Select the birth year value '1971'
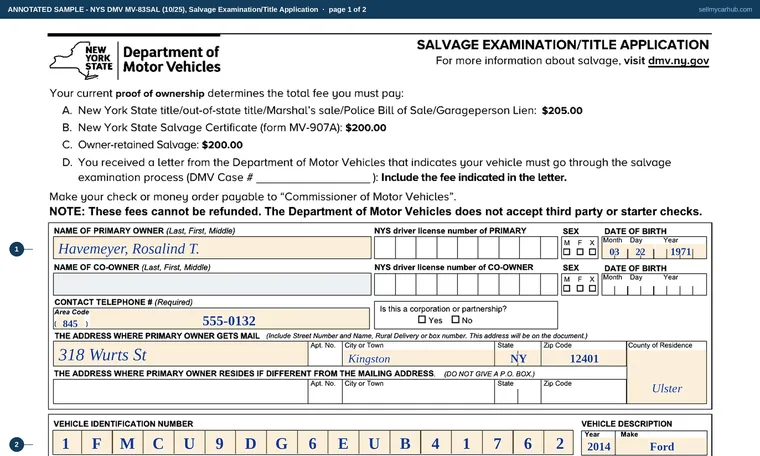Viewport: 760px width, 456px height. 681,252
